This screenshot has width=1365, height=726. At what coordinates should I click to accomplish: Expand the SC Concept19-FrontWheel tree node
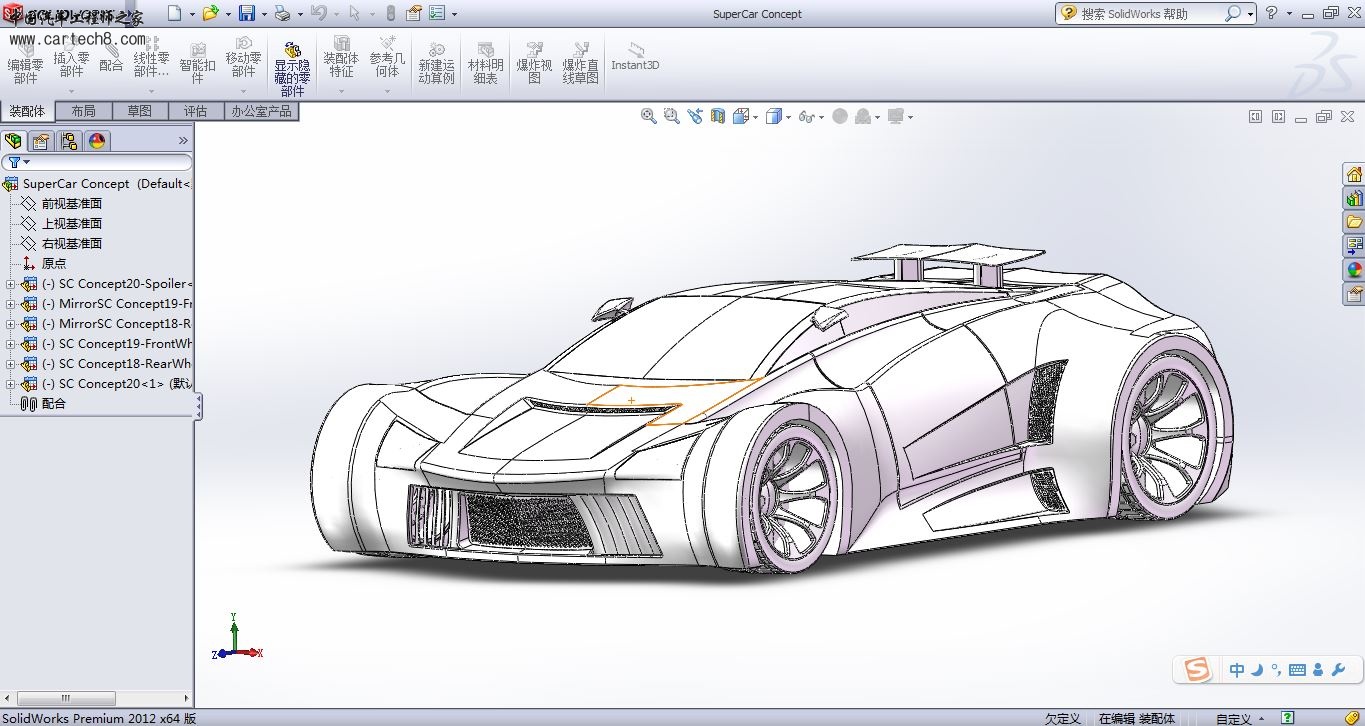pos(11,344)
